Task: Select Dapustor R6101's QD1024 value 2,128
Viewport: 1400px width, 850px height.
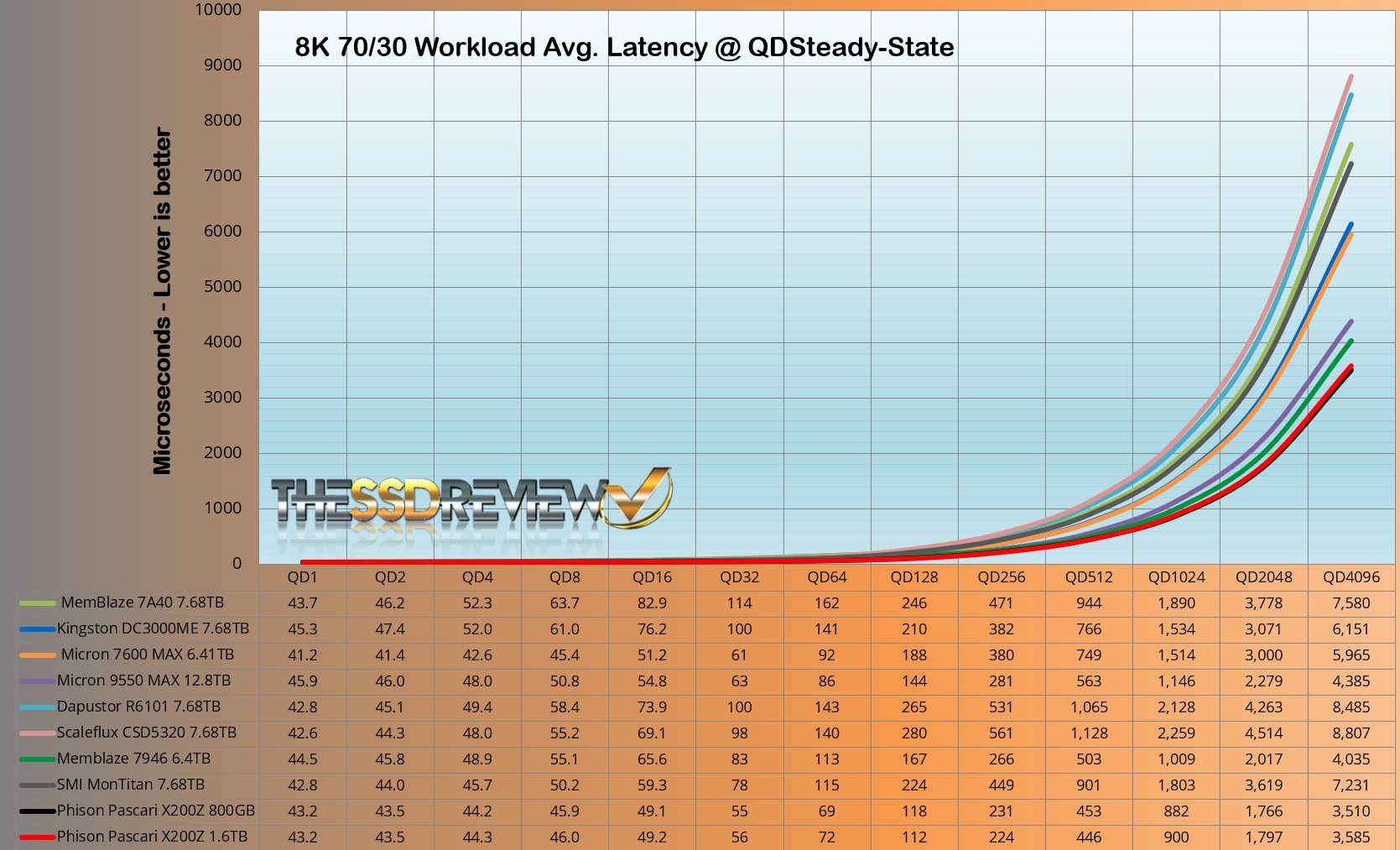Action: tap(1176, 707)
